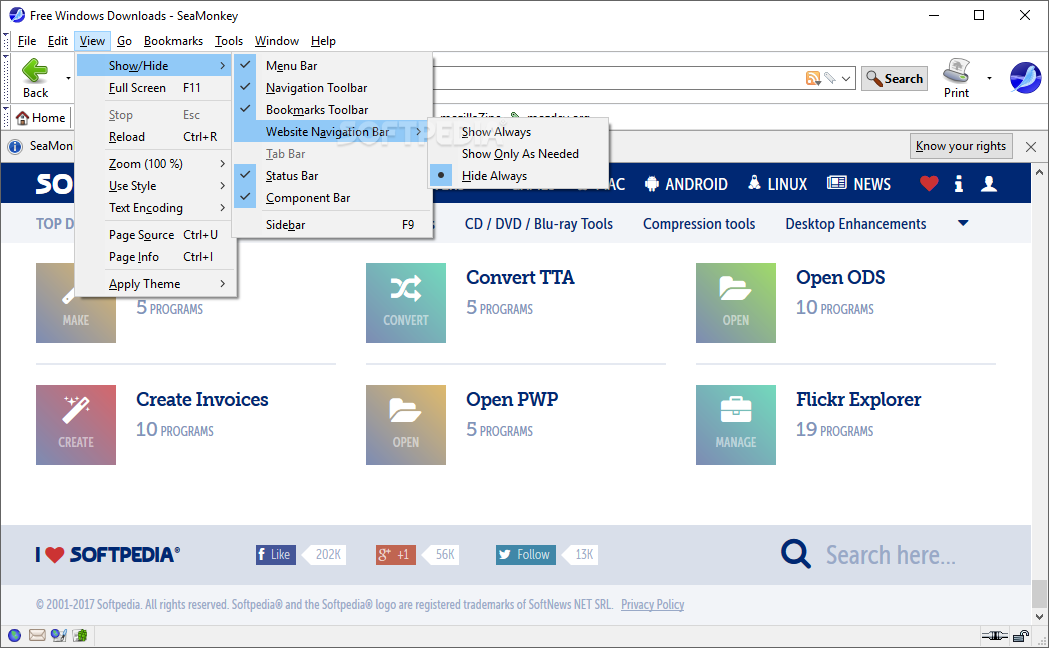The image size is (1049, 648).
Task: Open the Open PWP folder tile
Action: point(405,424)
